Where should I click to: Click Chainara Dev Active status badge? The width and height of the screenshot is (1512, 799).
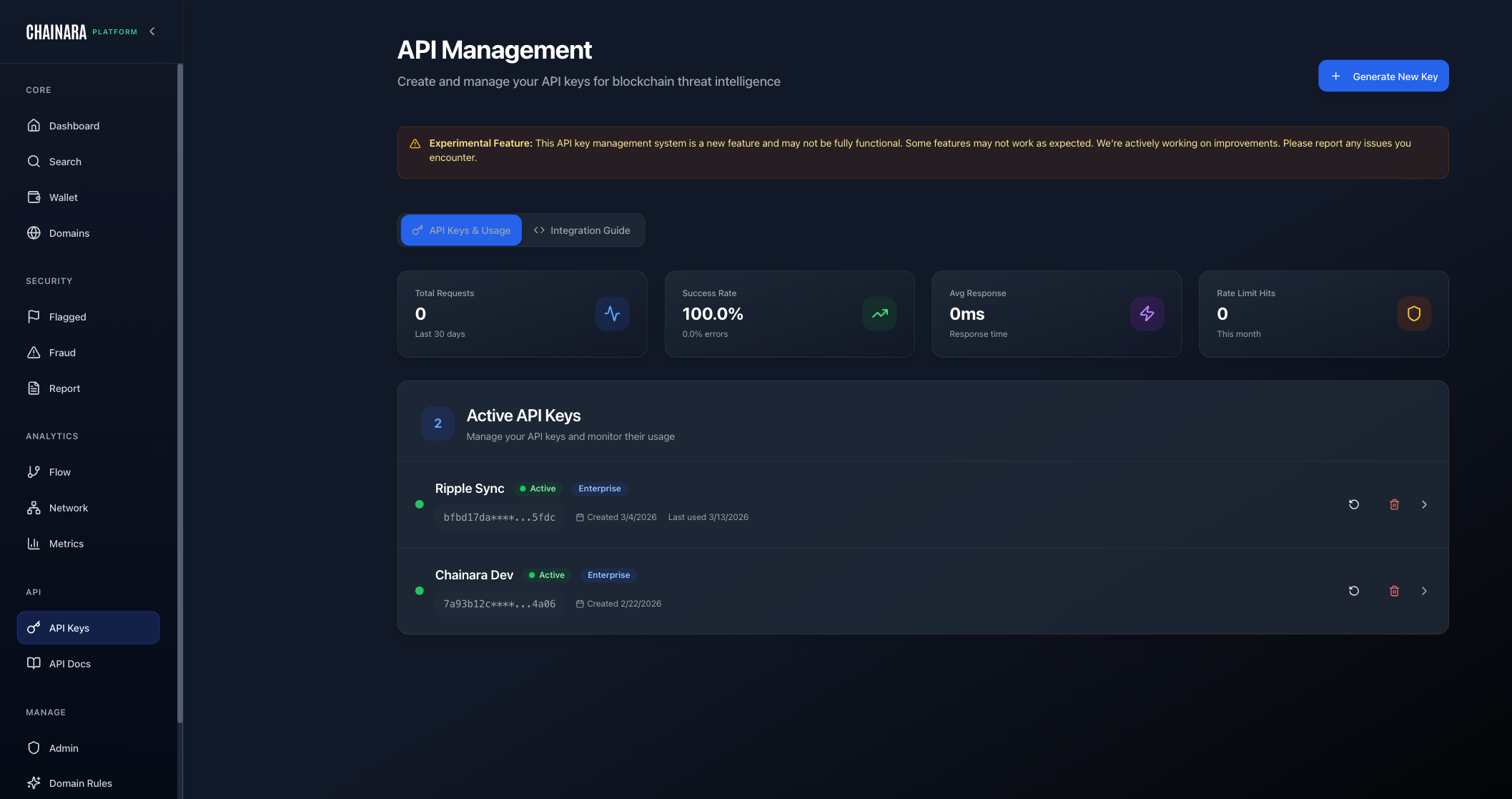click(546, 575)
